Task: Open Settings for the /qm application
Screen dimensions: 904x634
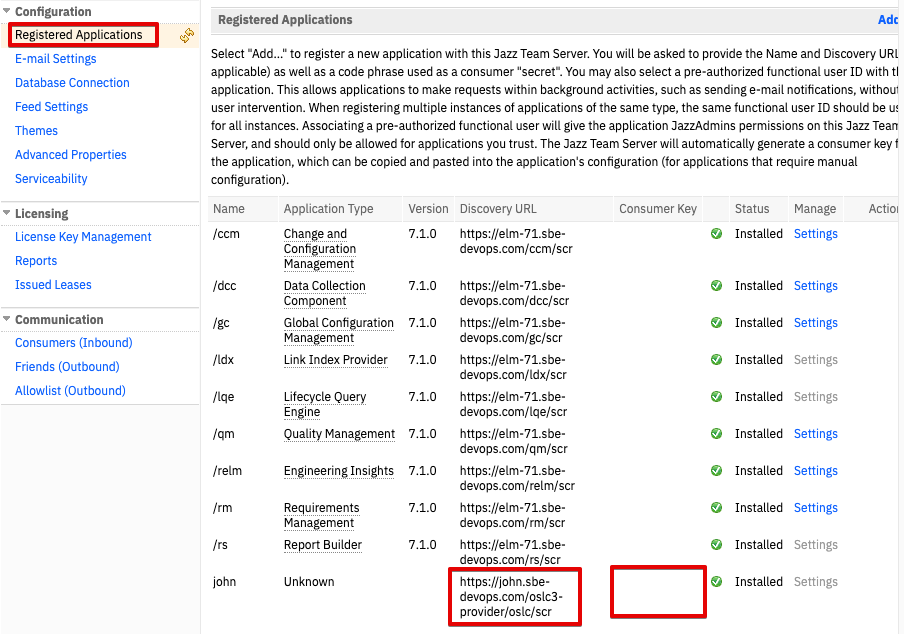Action: (815, 434)
